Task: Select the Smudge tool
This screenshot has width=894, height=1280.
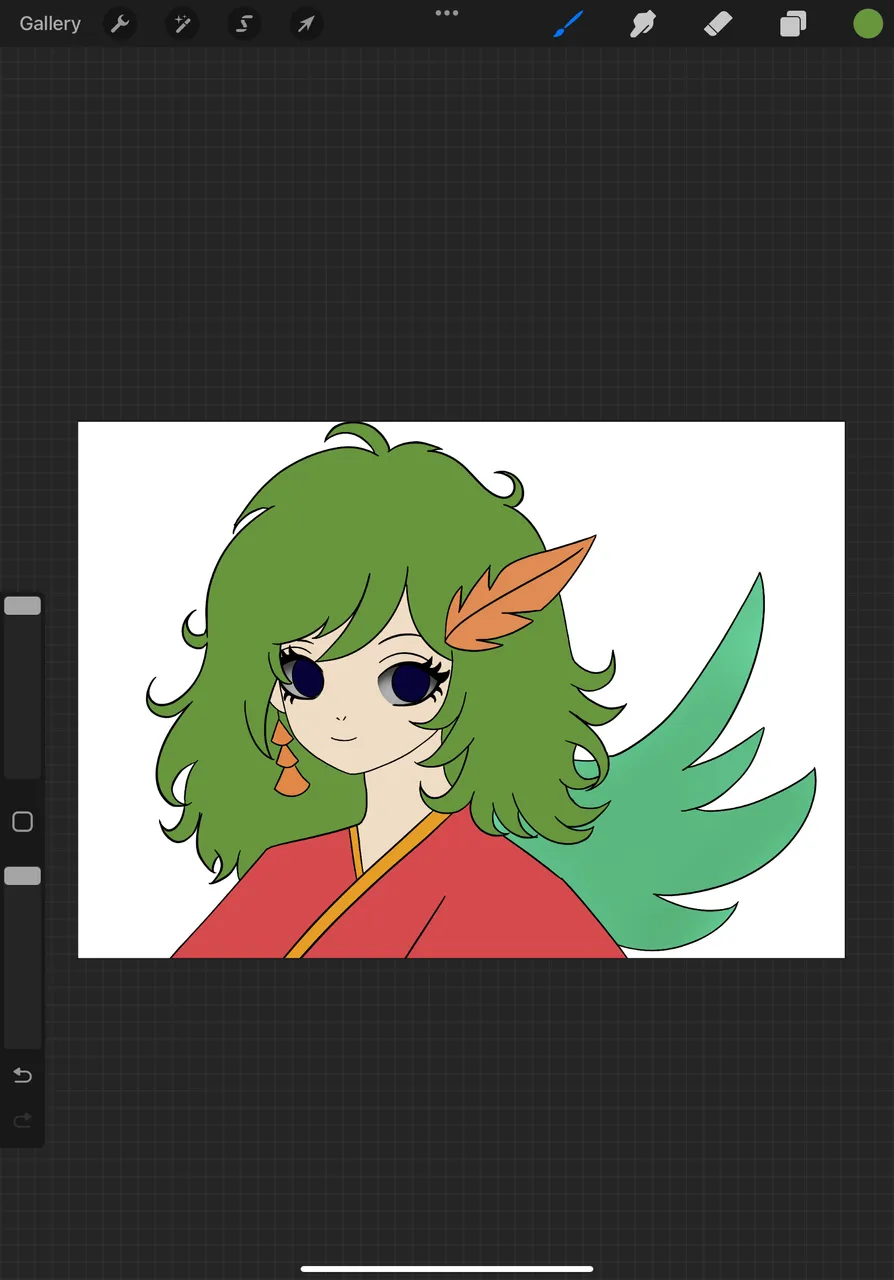Action: (x=642, y=24)
